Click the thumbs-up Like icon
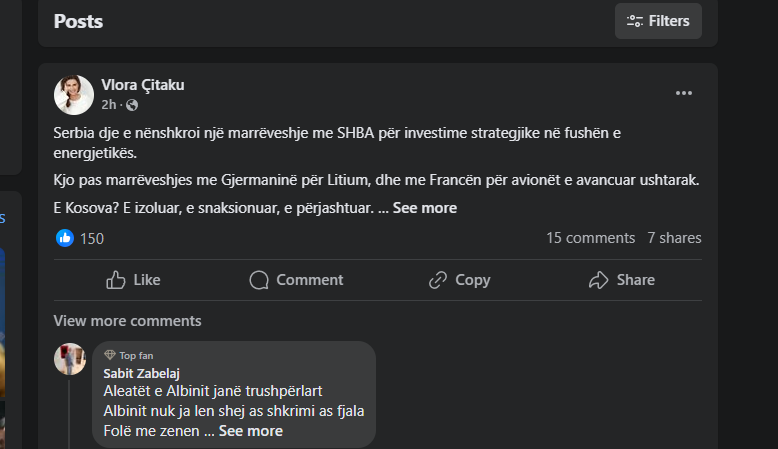Screen dimensions: 778x449 (116, 280)
